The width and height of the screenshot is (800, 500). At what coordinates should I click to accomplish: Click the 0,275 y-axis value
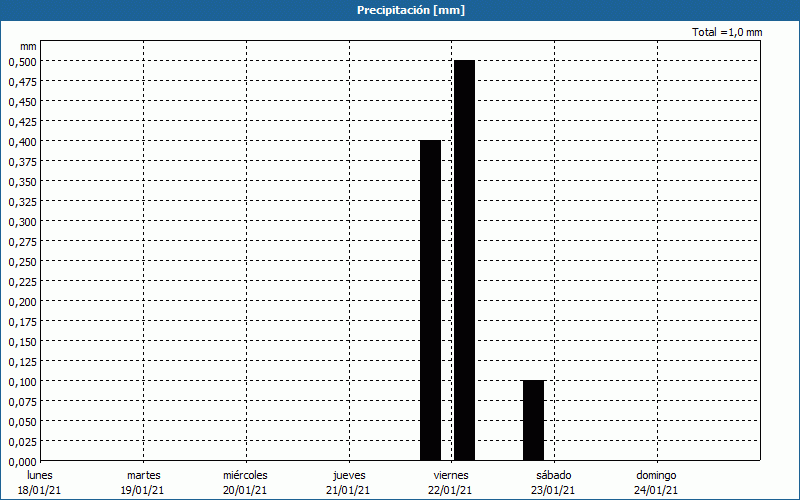pyautogui.click(x=23, y=241)
